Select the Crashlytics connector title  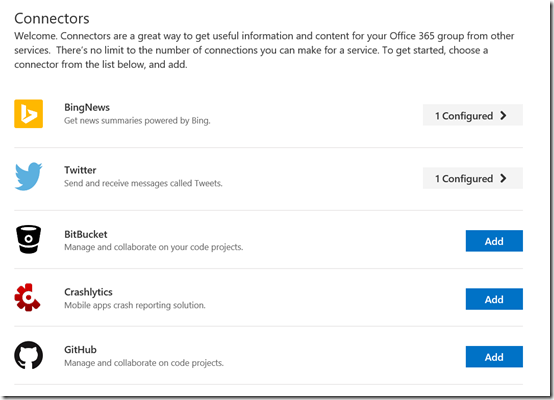click(x=88, y=292)
